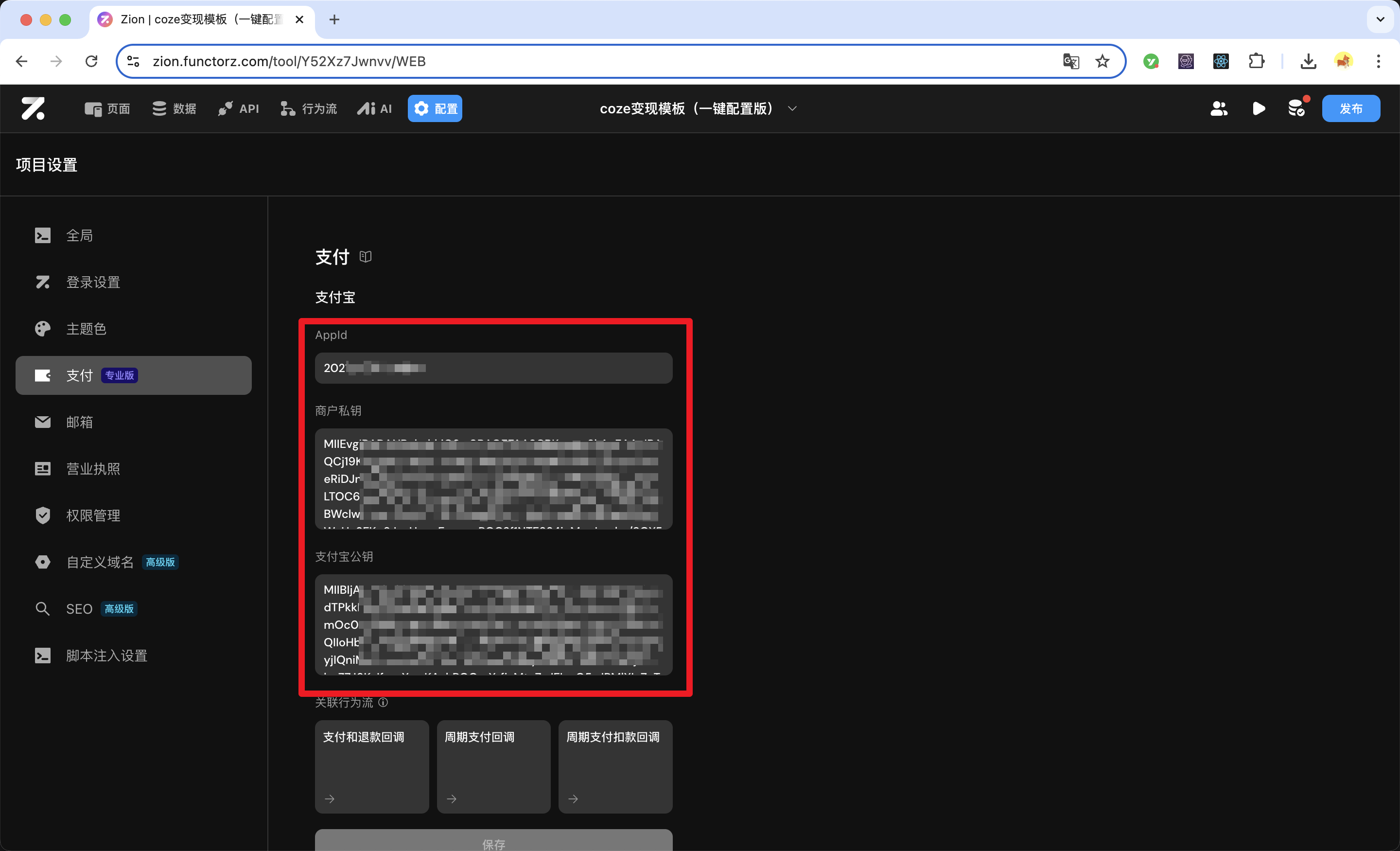Viewport: 1400px width, 851px height.
Task: Open the browser downloads icon
Action: (1309, 61)
